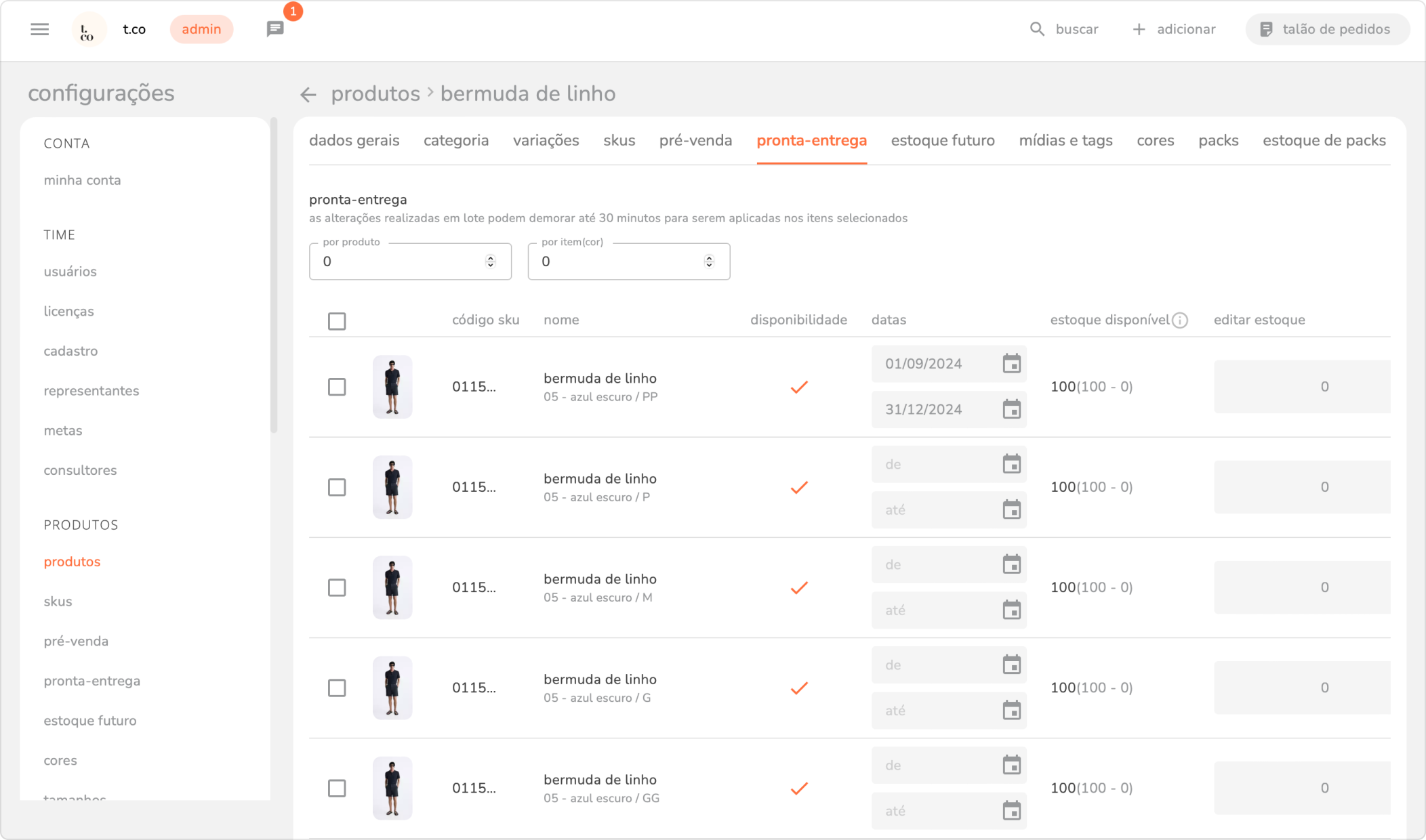Open the calendar for the 01/09/2024 date
The height and width of the screenshot is (840, 1426).
[x=1011, y=364]
